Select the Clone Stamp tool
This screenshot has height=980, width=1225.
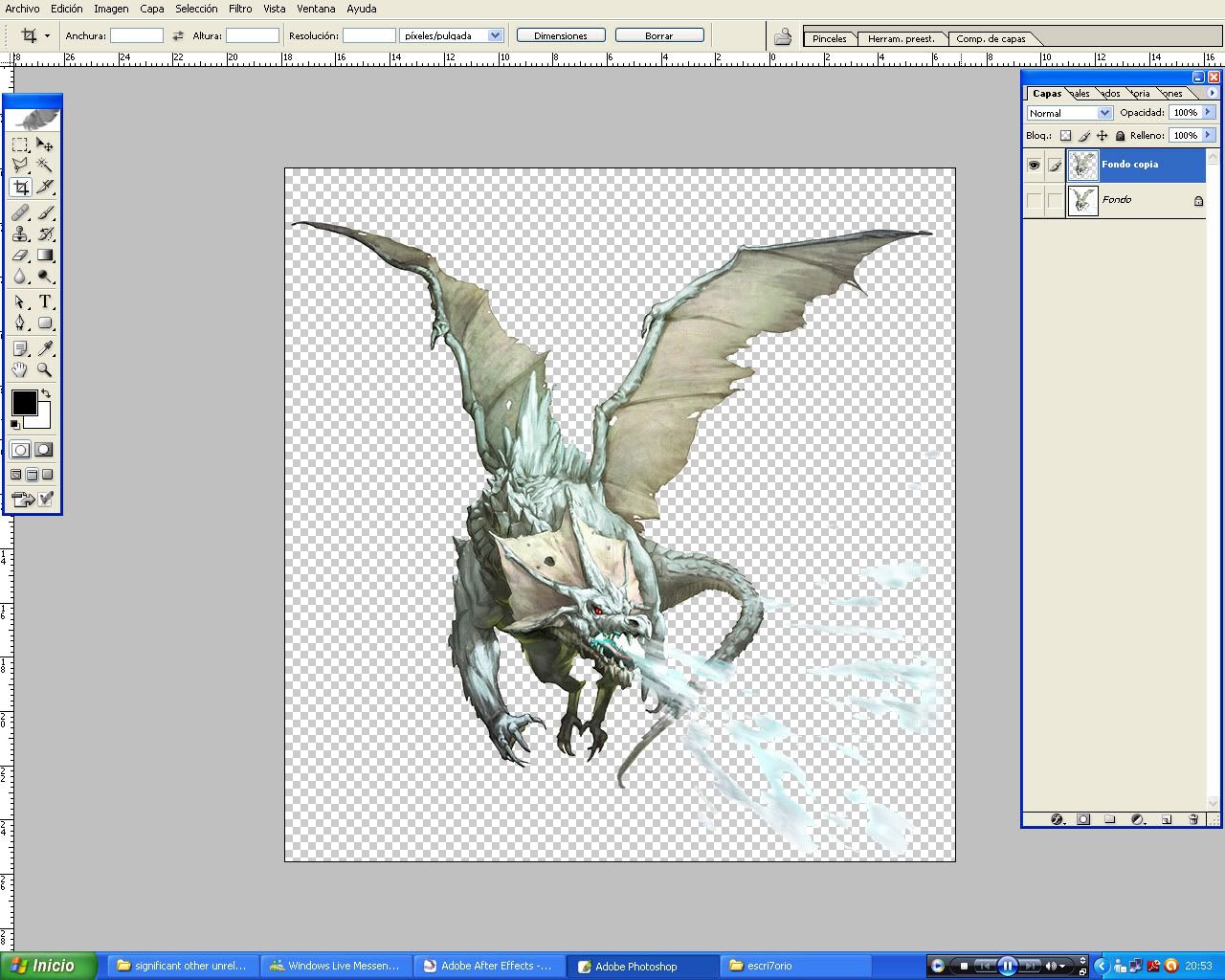[x=20, y=234]
